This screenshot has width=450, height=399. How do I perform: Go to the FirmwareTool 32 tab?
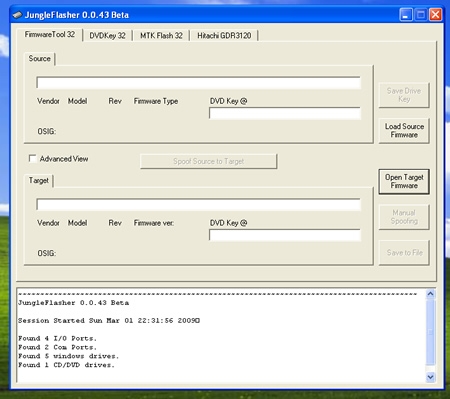tap(50, 34)
